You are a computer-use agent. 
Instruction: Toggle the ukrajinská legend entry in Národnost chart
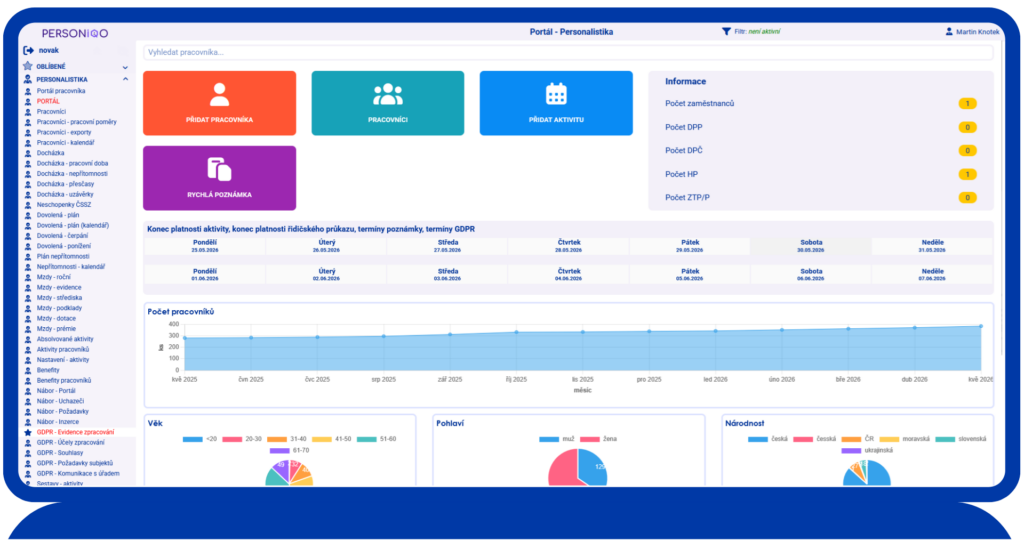click(867, 450)
